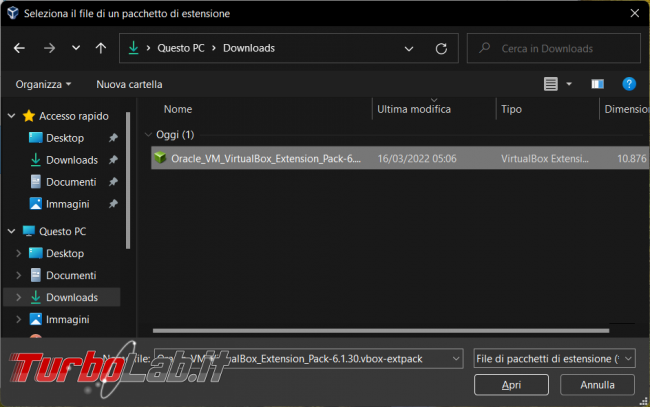Close the extension pack selection dialog
This screenshot has width=650, height=407.
(x=634, y=13)
